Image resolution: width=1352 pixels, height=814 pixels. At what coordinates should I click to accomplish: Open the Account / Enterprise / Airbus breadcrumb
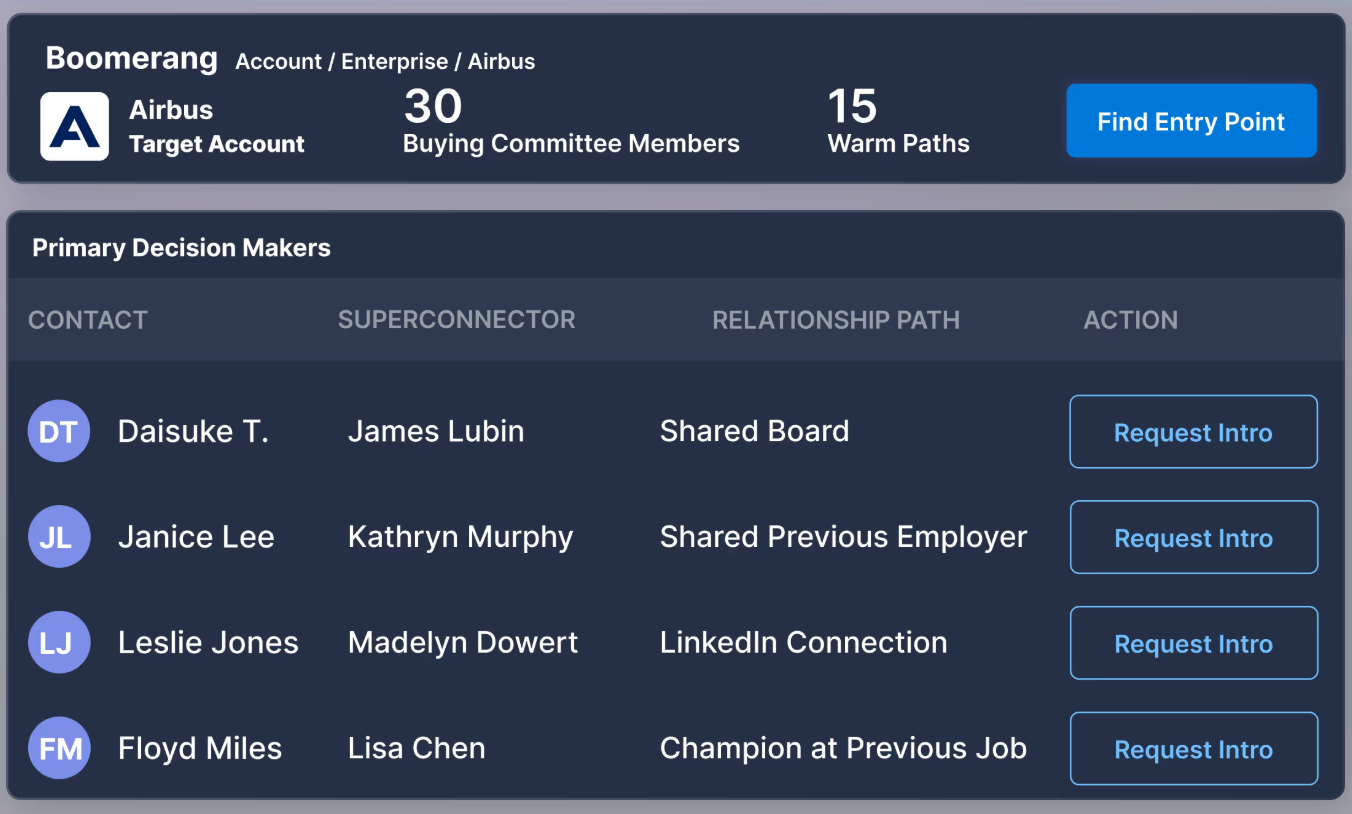coord(385,62)
